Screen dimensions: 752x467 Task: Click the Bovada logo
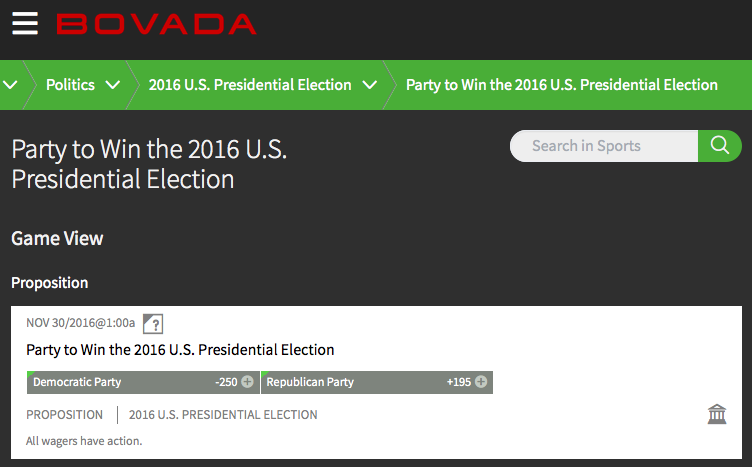(156, 24)
